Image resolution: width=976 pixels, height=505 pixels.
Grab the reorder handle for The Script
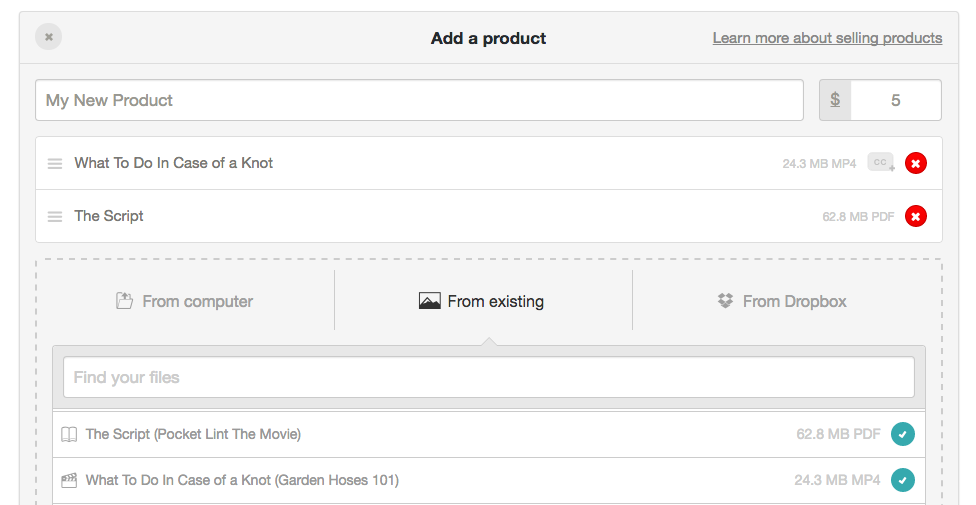[55, 217]
